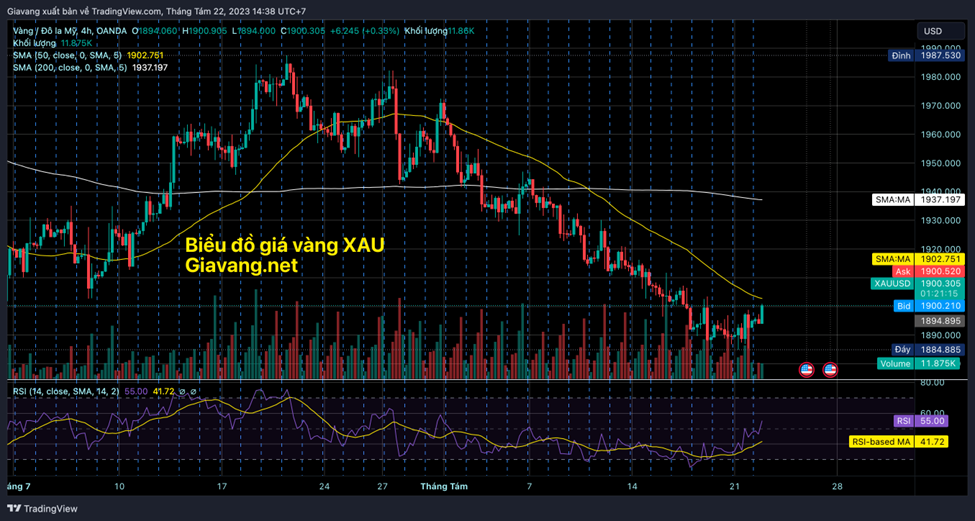Click the white SMA:MA 1937.197 price label
Image resolution: width=975 pixels, height=521 pixels.
[x=917, y=199]
